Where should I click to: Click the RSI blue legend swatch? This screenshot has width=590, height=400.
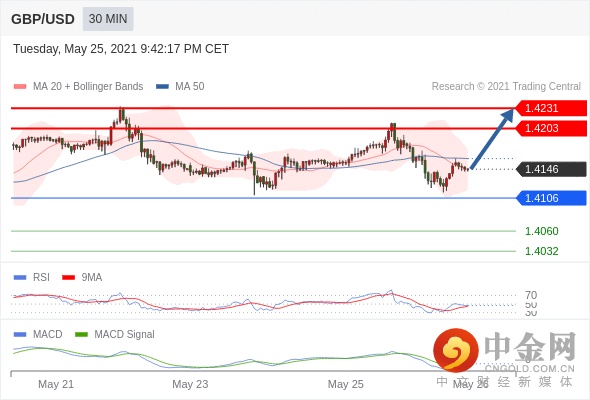(x=20, y=278)
